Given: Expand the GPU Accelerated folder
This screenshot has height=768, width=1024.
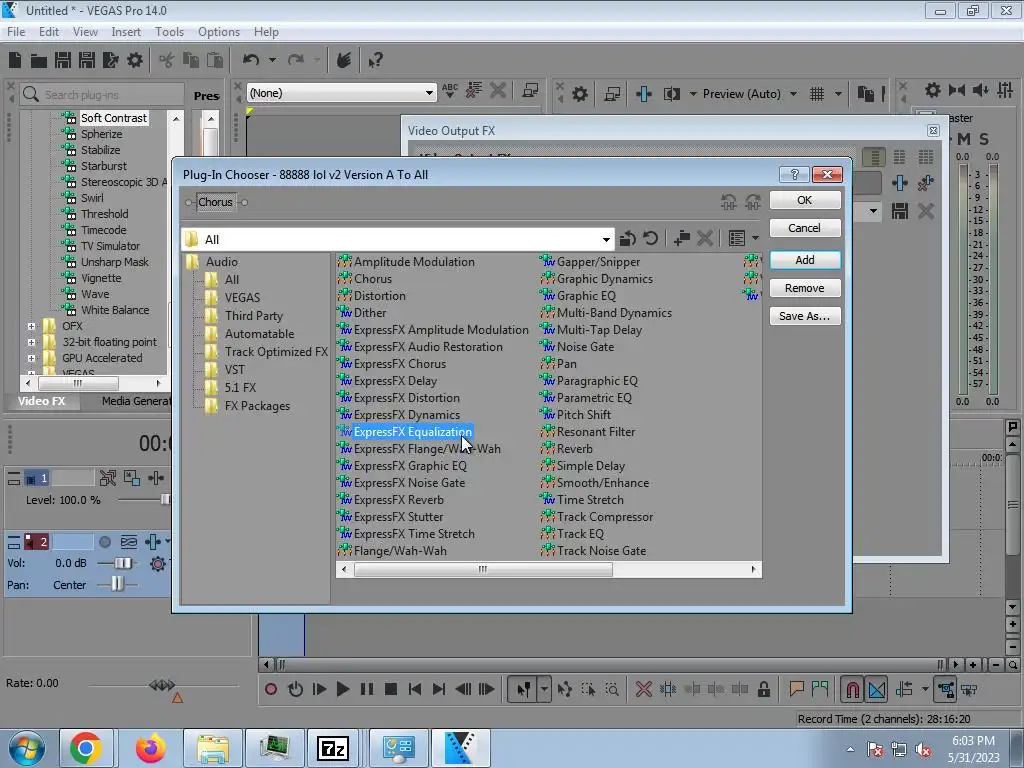Looking at the screenshot, I should click(31, 358).
